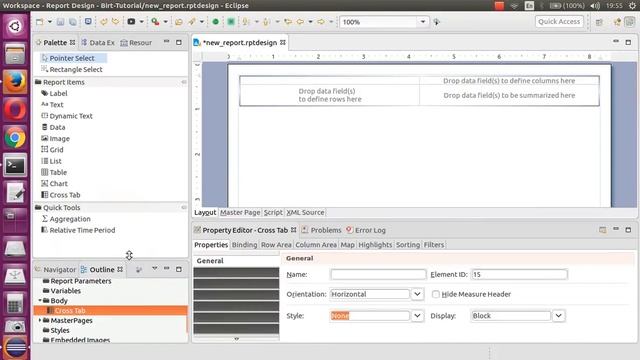Open the zoom 100% dropdown
The image size is (640, 360).
[x=423, y=22]
